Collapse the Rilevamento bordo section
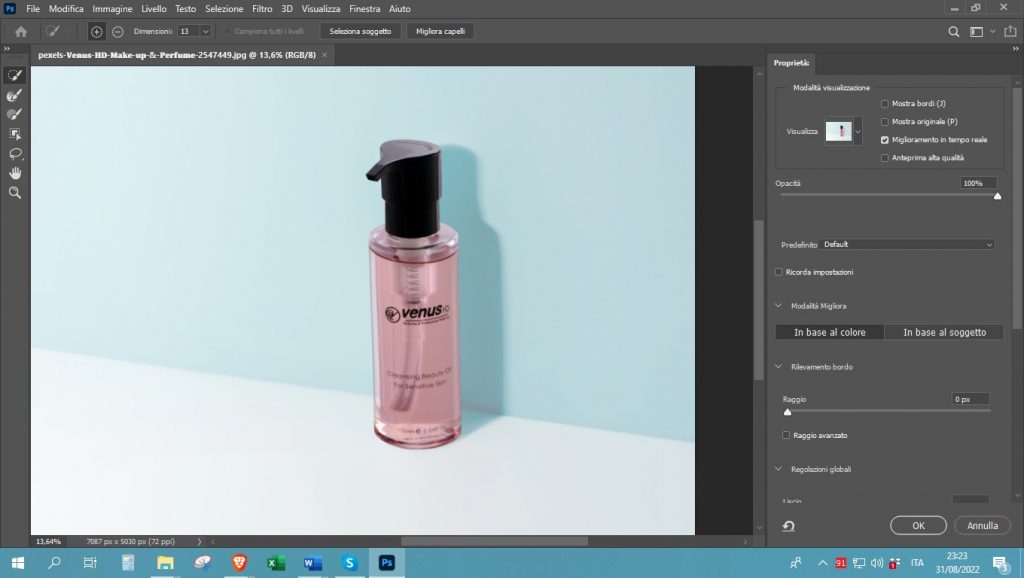 click(x=780, y=367)
